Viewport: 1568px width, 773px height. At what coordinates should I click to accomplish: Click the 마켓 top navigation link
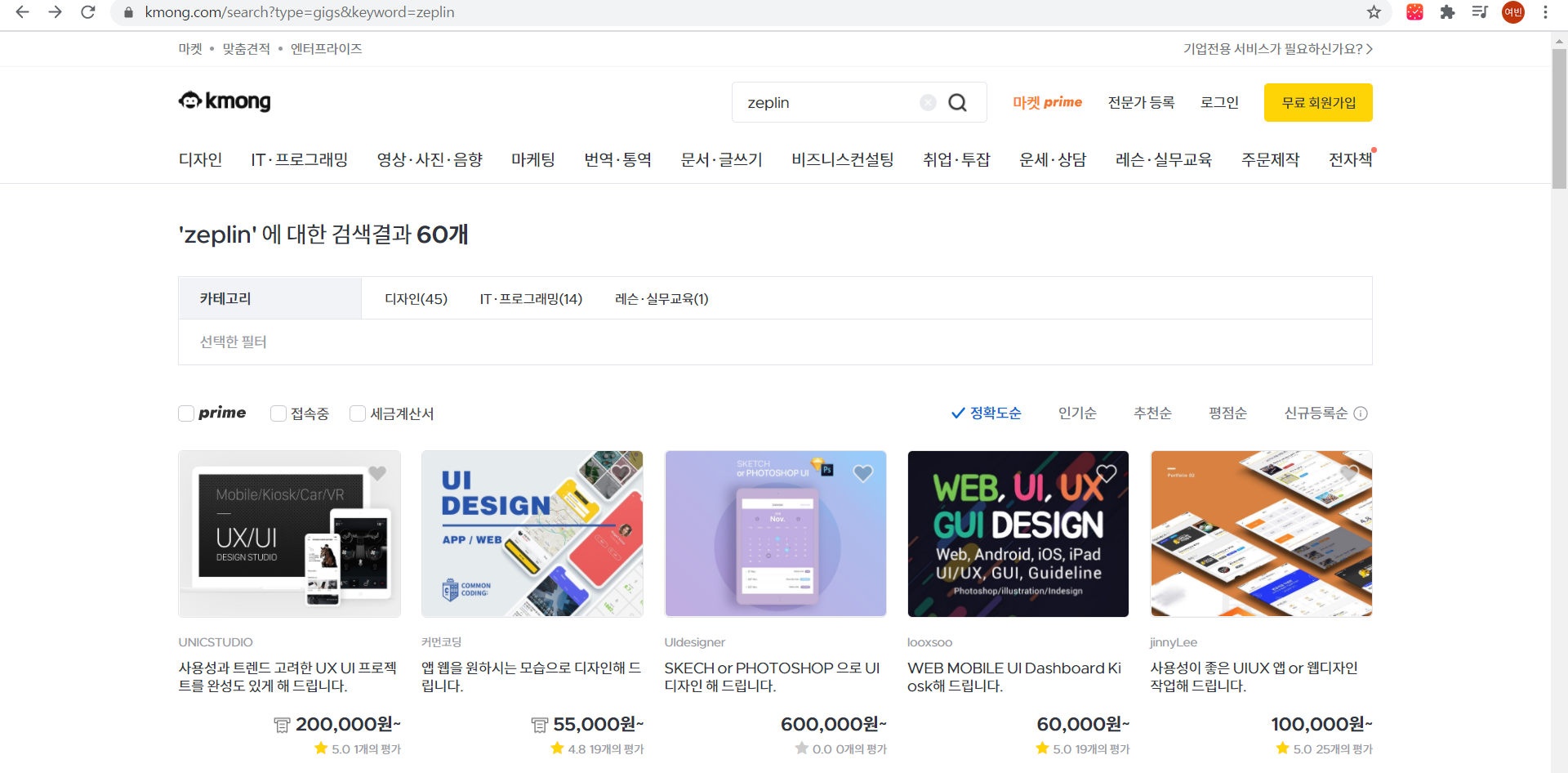click(190, 49)
